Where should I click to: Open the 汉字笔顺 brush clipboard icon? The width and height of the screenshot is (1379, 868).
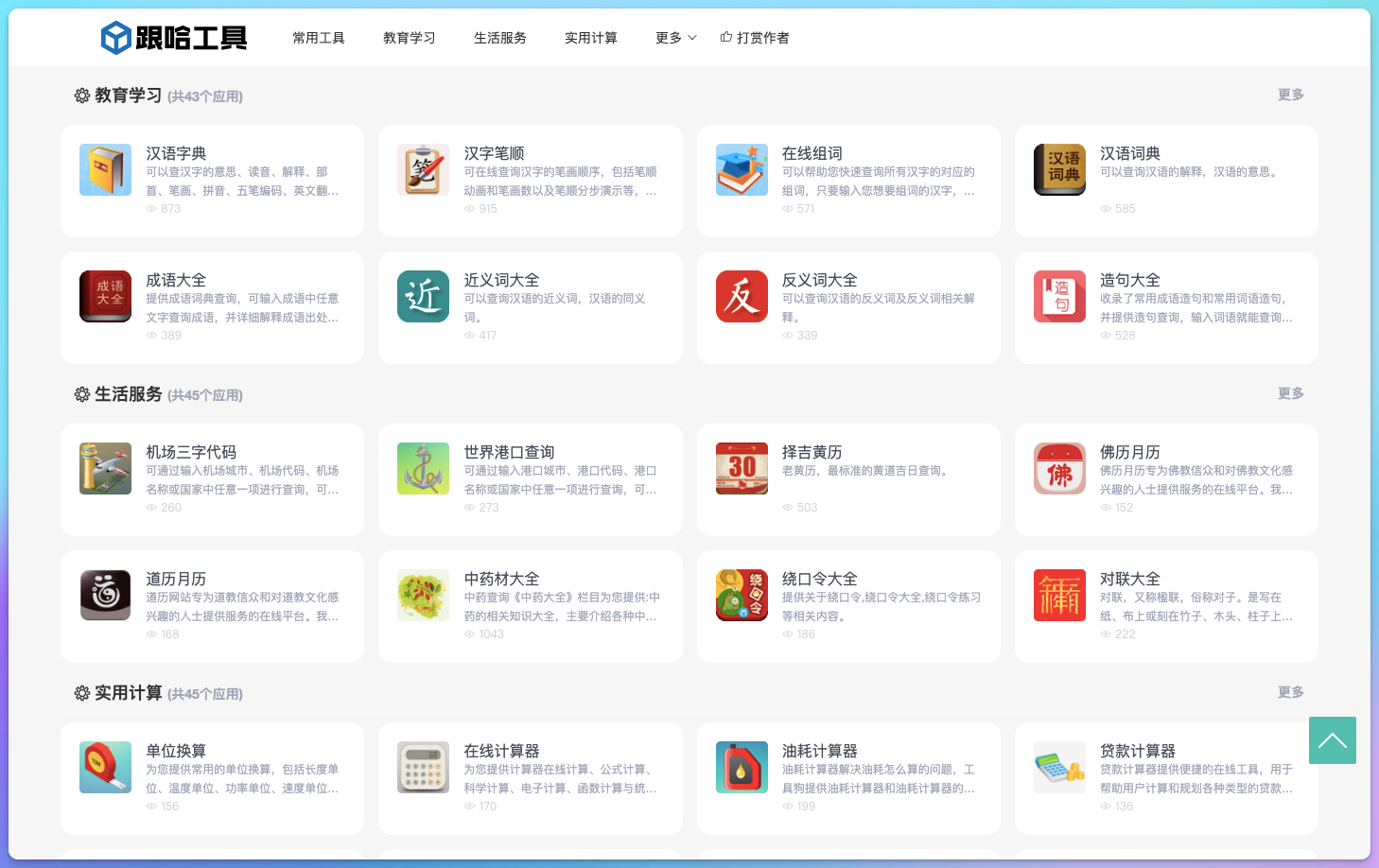(x=423, y=170)
